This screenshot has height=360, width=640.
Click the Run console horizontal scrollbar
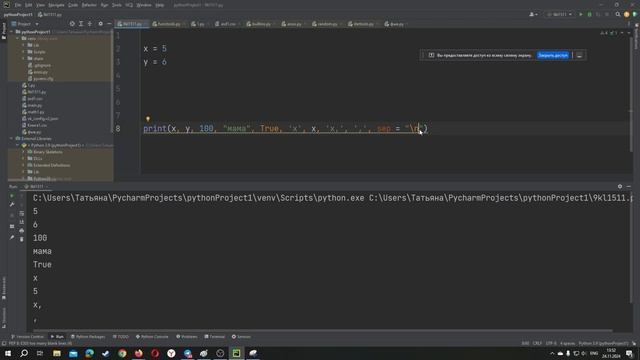322,330
